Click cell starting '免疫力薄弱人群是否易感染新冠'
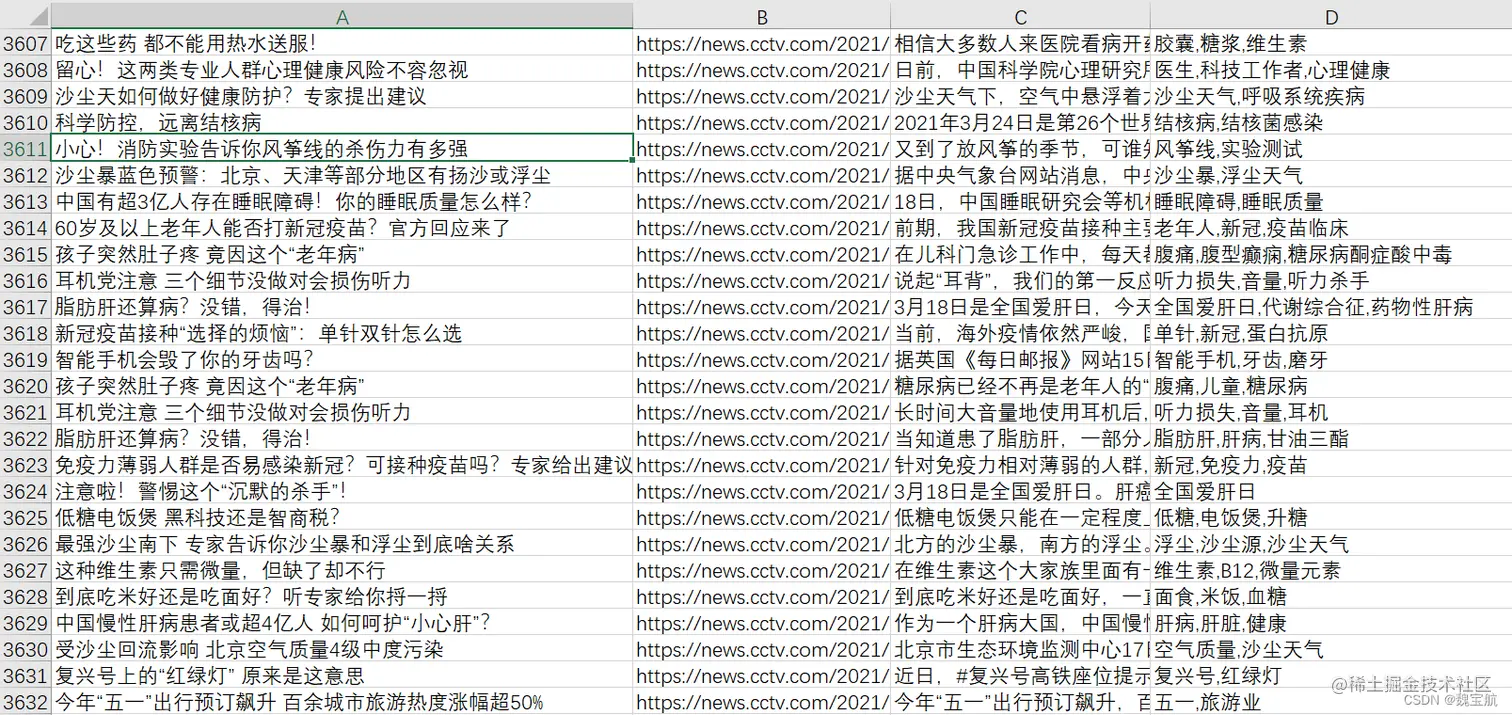The height and width of the screenshot is (715, 1512). point(342,465)
